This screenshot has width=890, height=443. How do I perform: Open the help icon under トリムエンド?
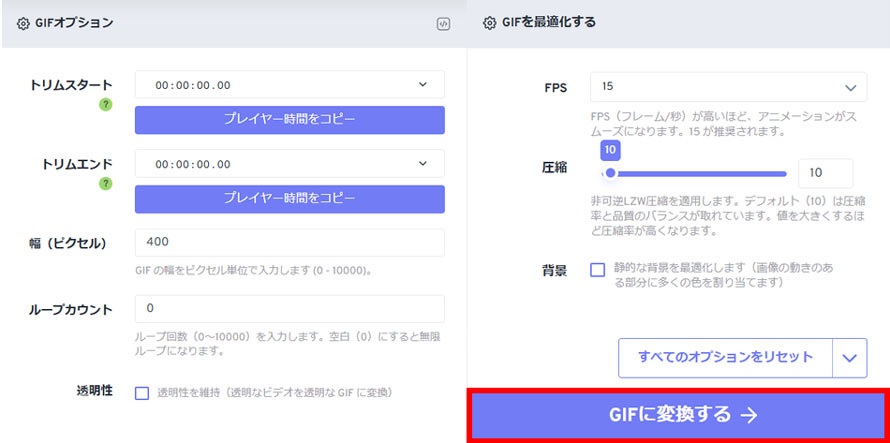106,183
